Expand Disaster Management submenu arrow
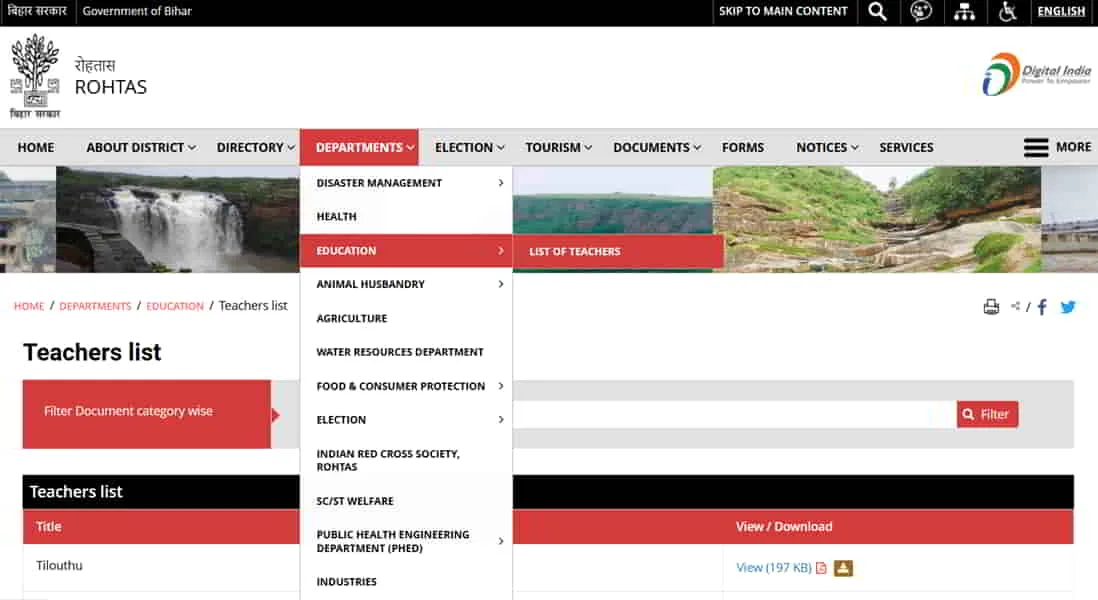This screenshot has height=600, width=1098. click(501, 183)
